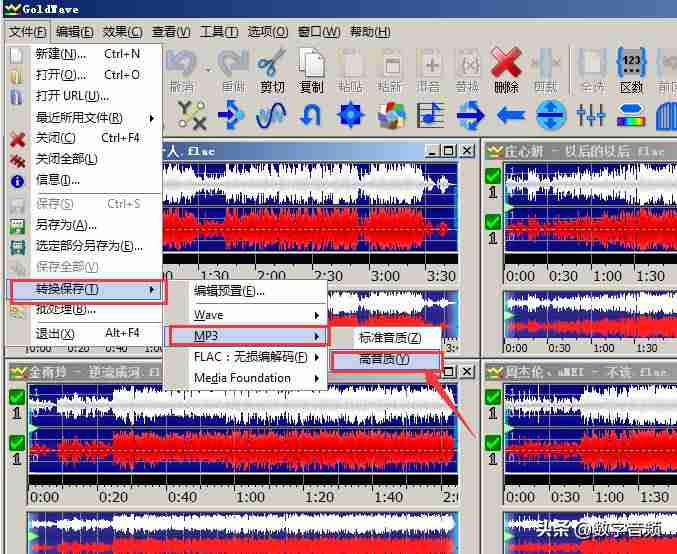This screenshot has height=554, width=677.
Task: Select 打开 URL(U)... in File menu
Action: [86, 96]
